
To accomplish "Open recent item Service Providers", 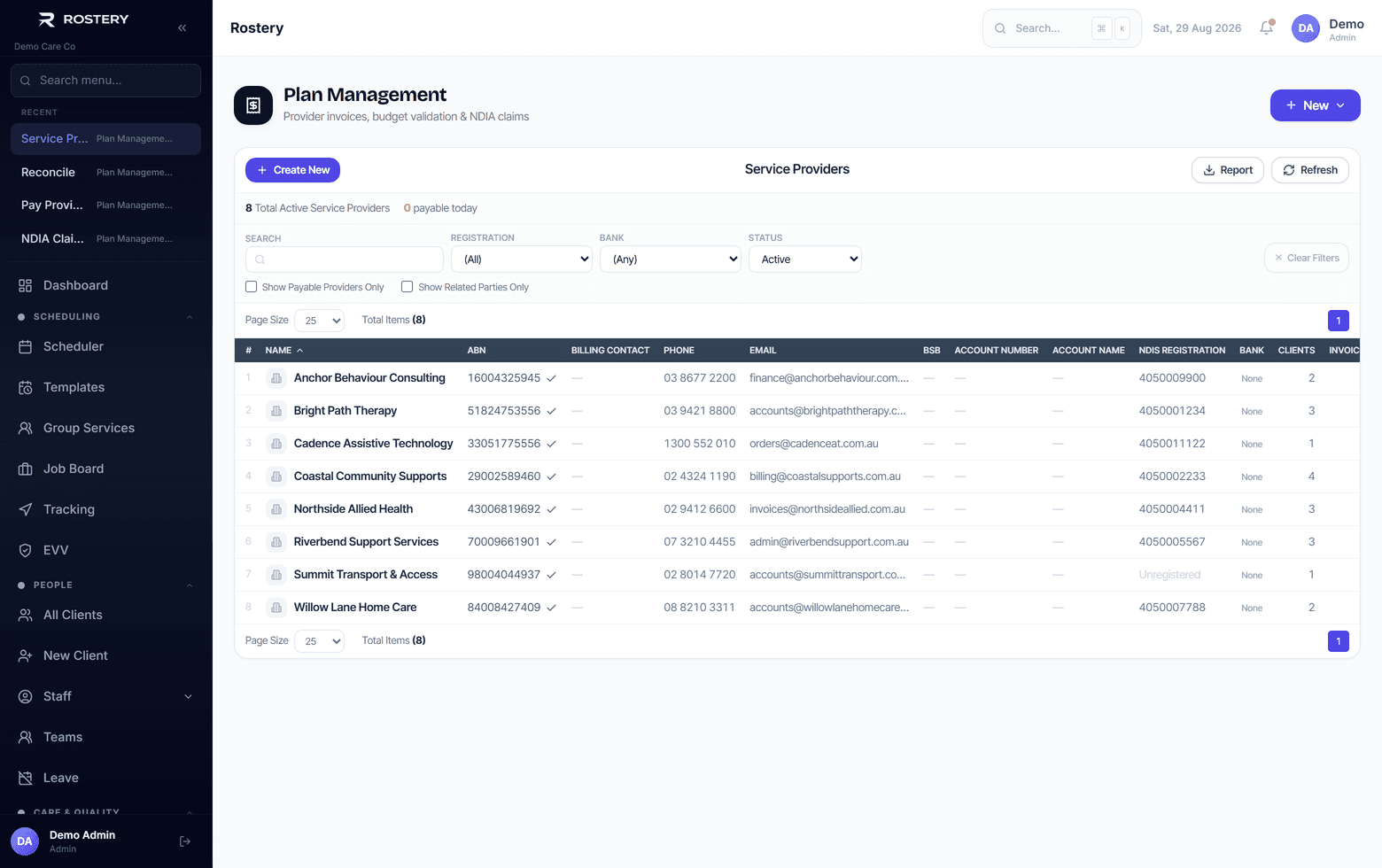I will click(x=106, y=138).
